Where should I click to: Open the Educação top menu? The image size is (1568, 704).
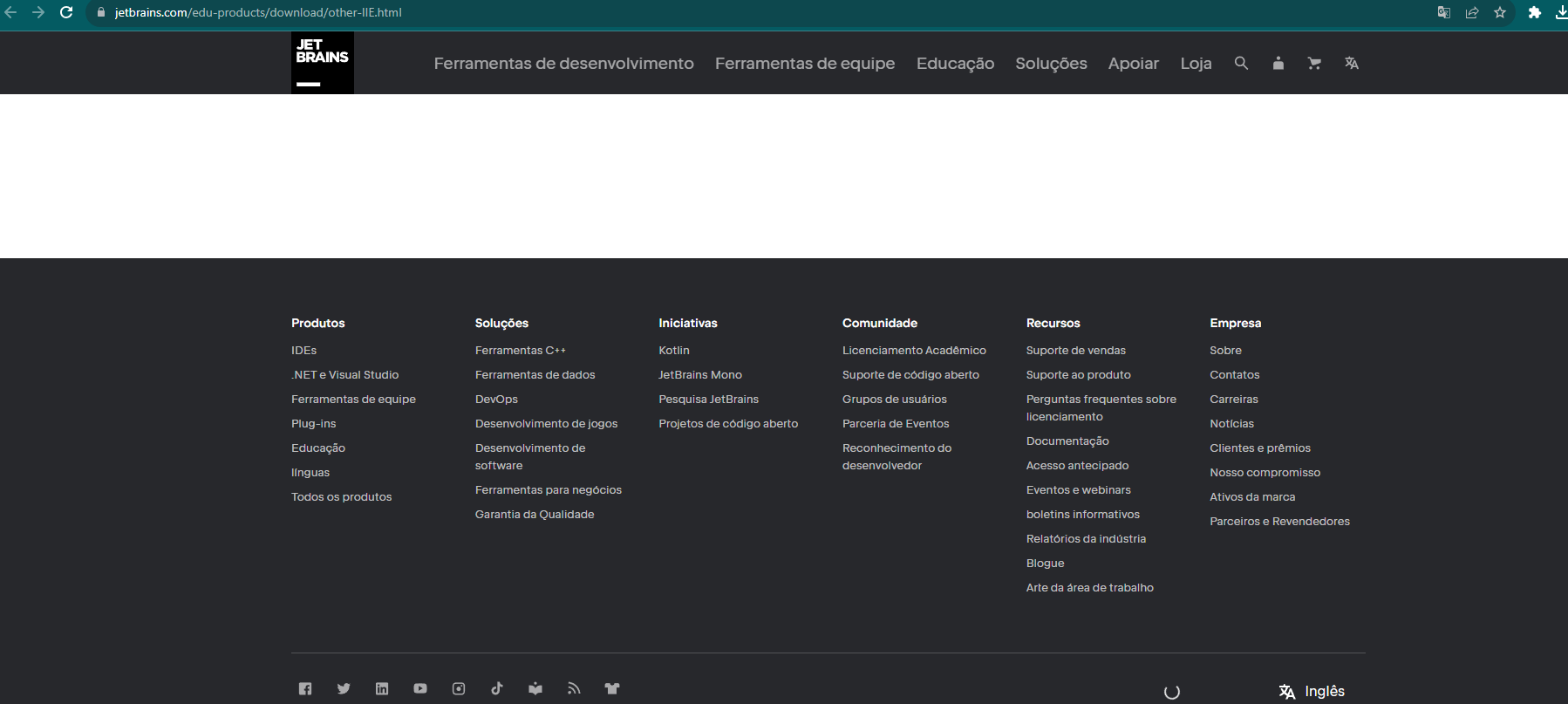(955, 63)
